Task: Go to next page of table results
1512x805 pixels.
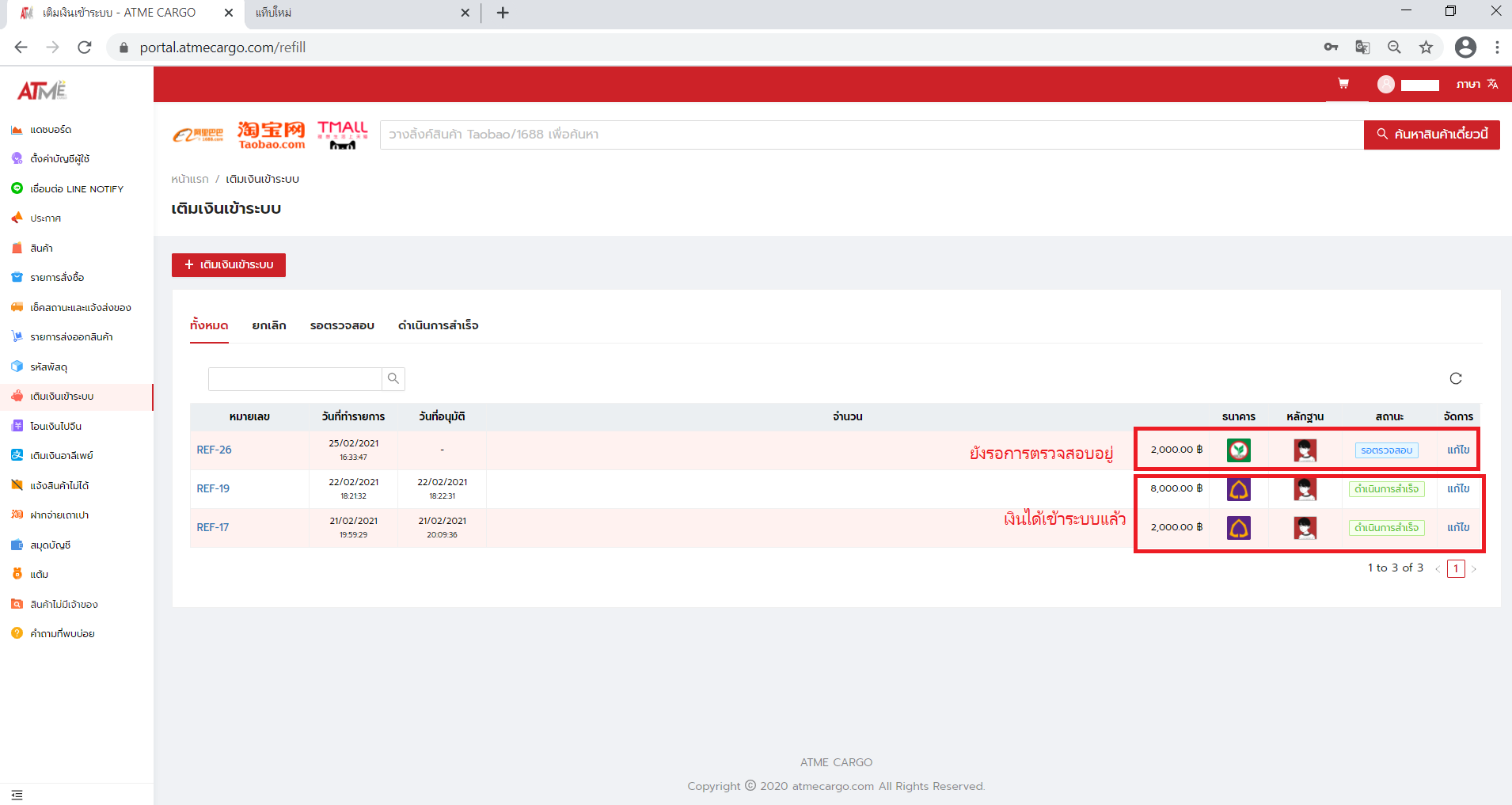Action: pyautogui.click(x=1474, y=569)
